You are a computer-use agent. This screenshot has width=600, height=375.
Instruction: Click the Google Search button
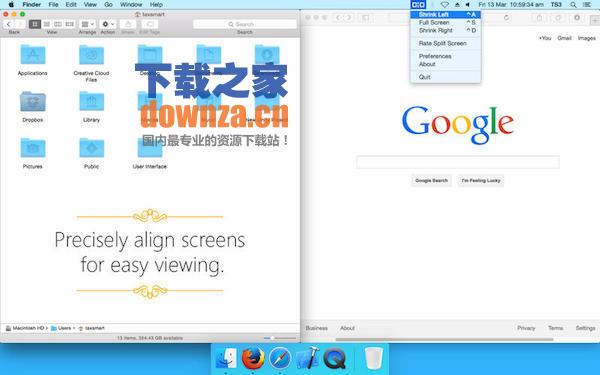click(x=431, y=180)
